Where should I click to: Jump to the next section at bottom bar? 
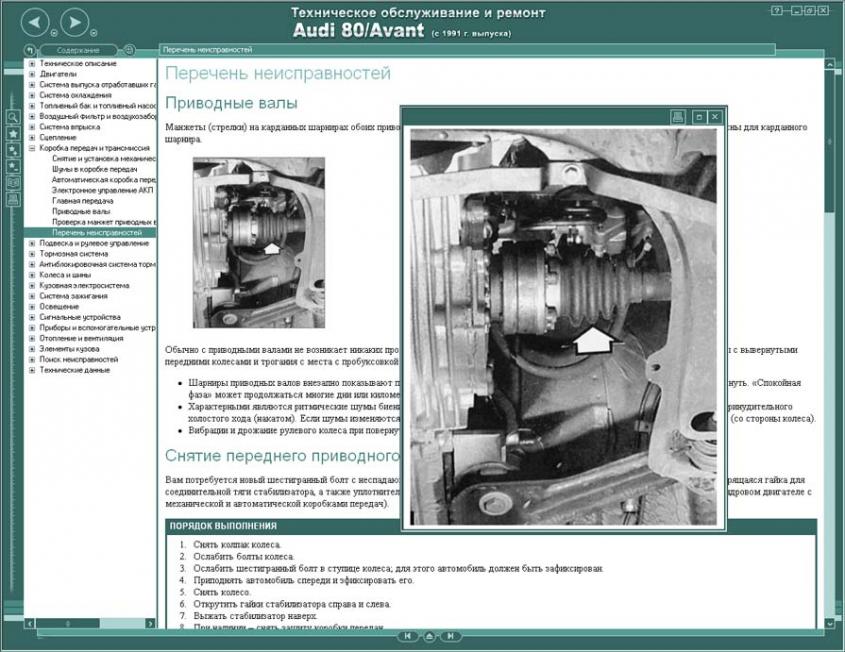(x=451, y=636)
